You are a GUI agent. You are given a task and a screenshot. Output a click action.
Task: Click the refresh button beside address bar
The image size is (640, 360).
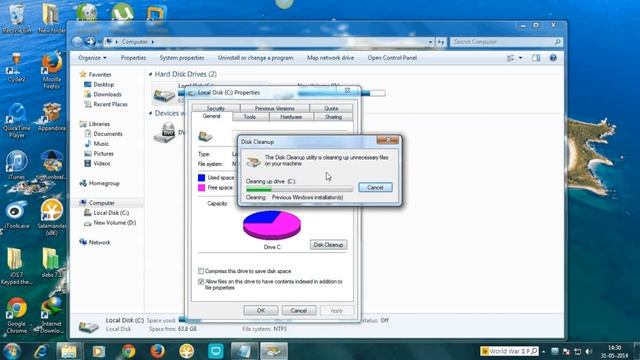coord(441,42)
